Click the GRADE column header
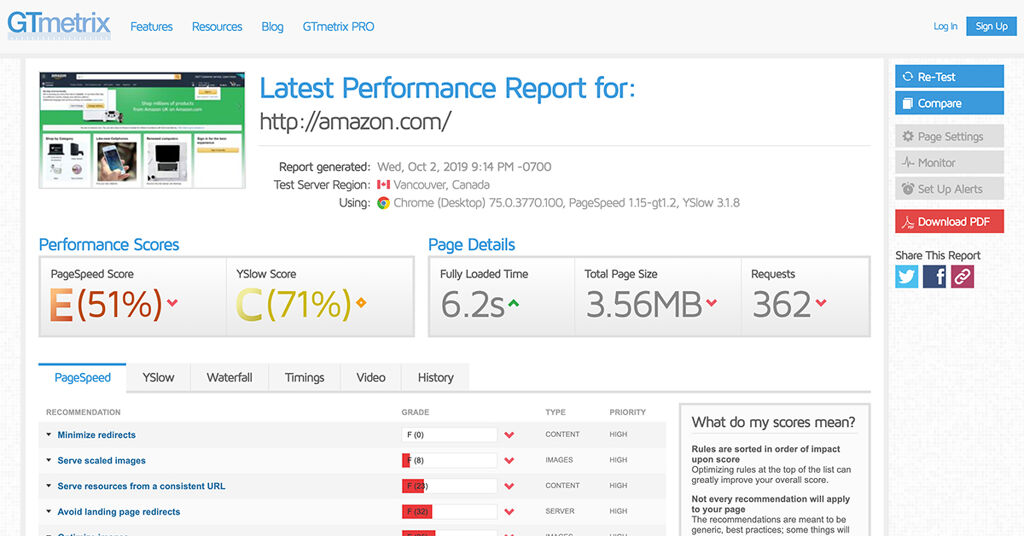The width and height of the screenshot is (1024, 536). pyautogui.click(x=415, y=412)
